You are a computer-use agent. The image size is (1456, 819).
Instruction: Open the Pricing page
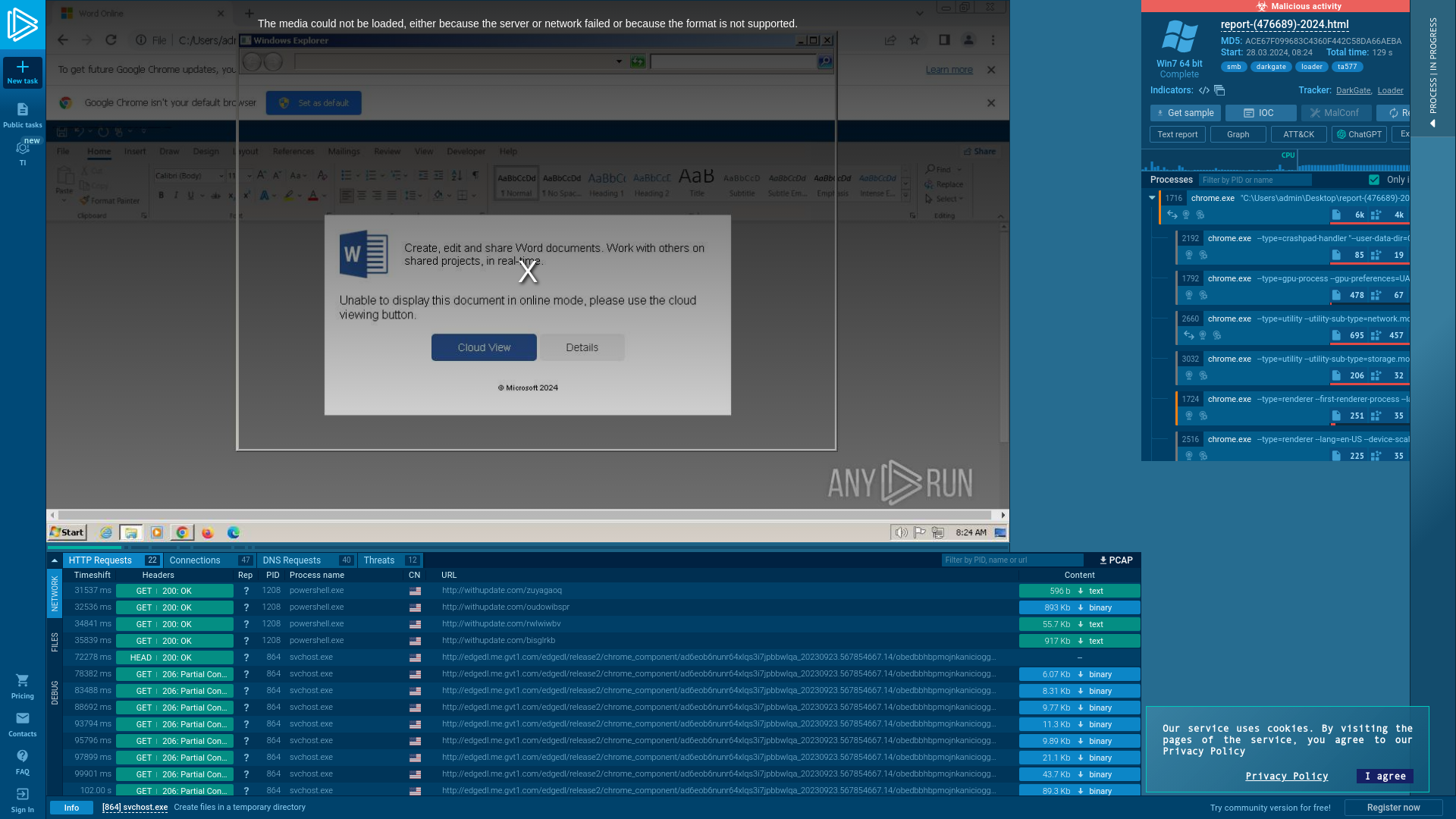pos(23,686)
